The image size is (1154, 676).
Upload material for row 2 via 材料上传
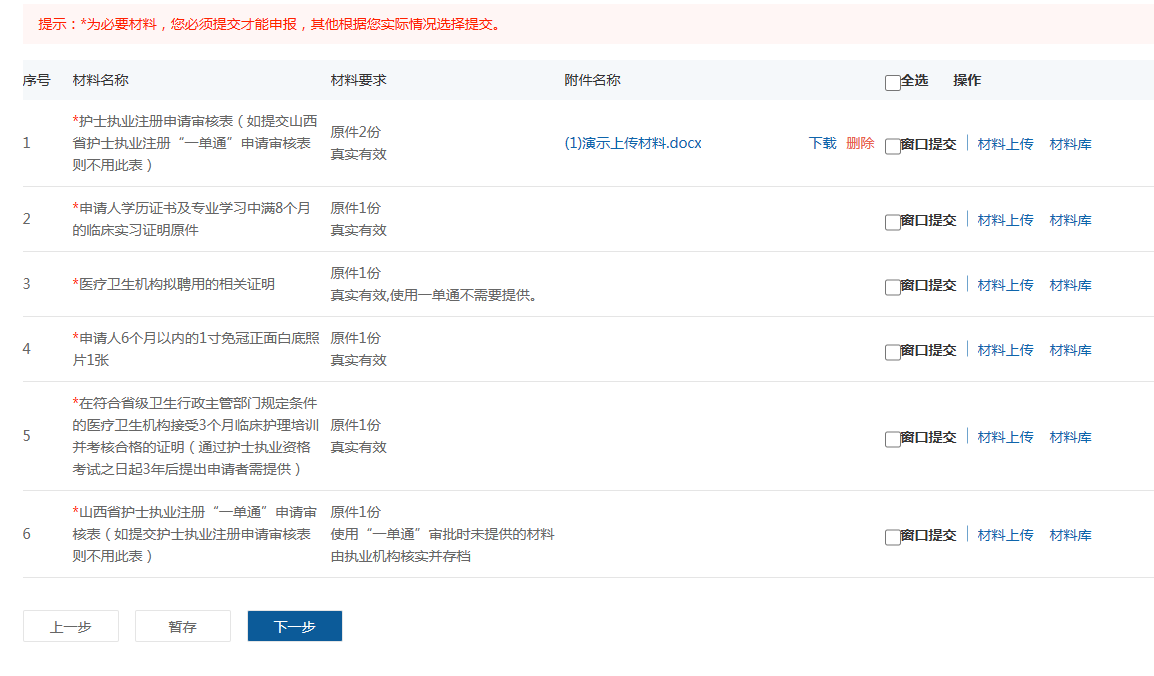(x=1005, y=220)
